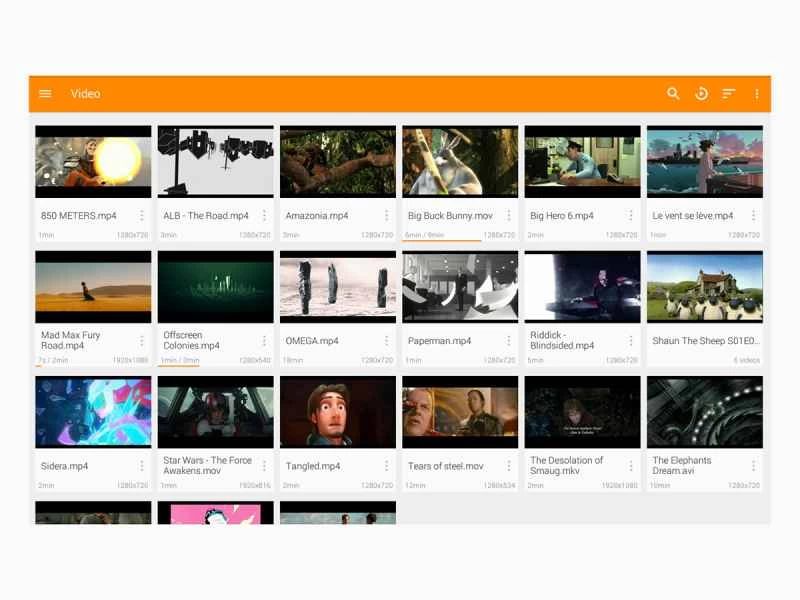The width and height of the screenshot is (800, 600).
Task: Select the Tears of steel.mov title
Action: pos(446,466)
